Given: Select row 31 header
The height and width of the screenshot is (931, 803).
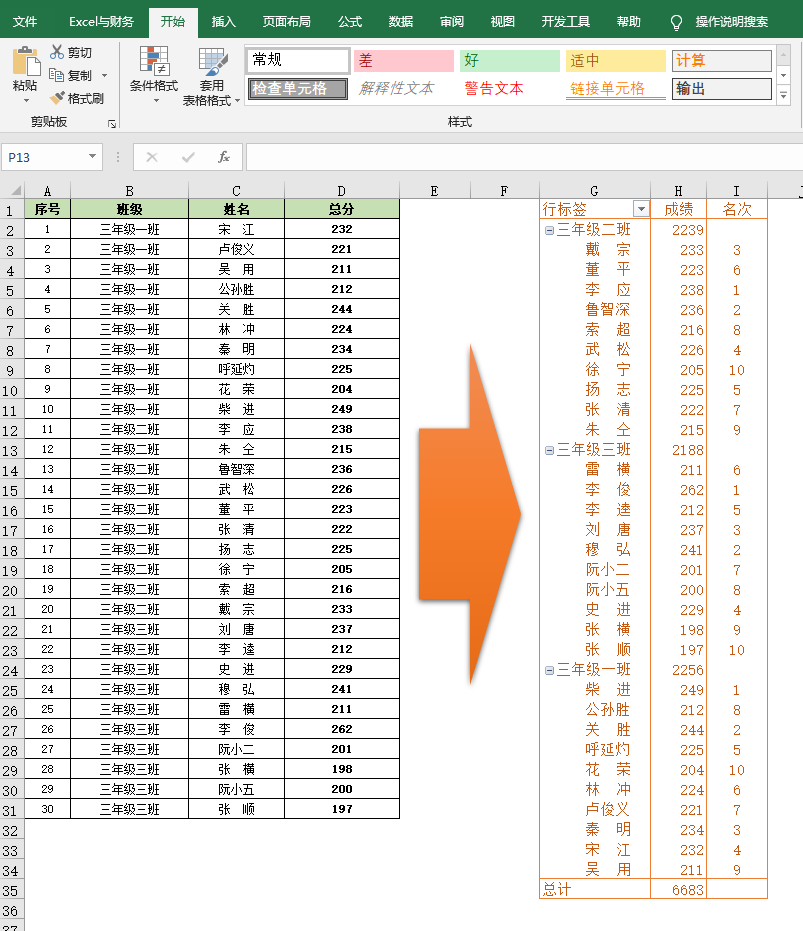Looking at the screenshot, I should coord(11,810).
